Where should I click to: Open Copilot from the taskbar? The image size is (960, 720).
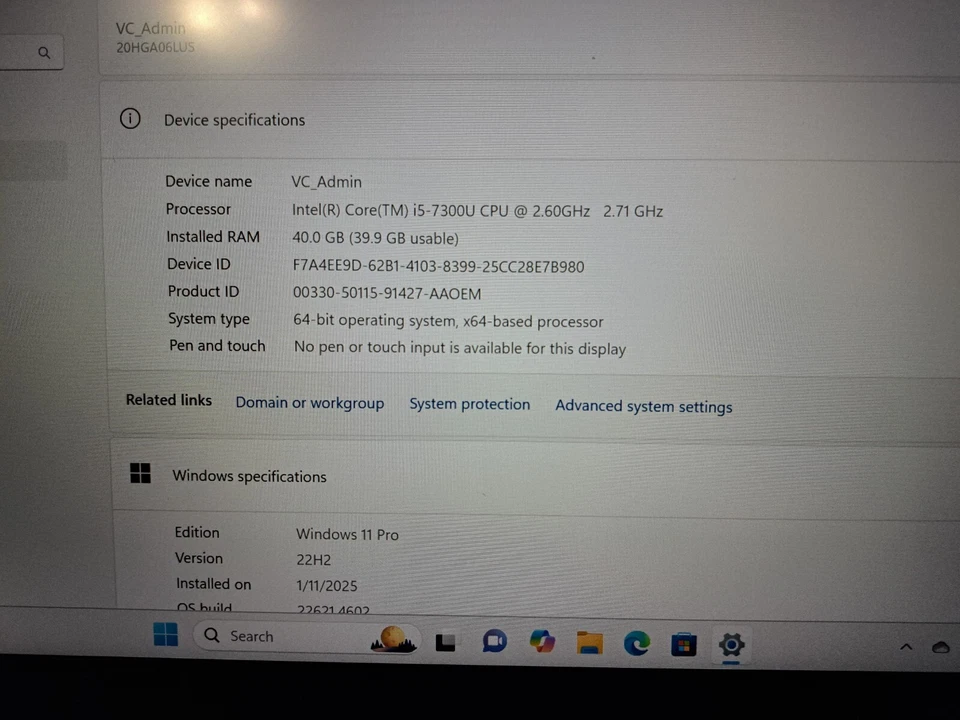click(542, 642)
